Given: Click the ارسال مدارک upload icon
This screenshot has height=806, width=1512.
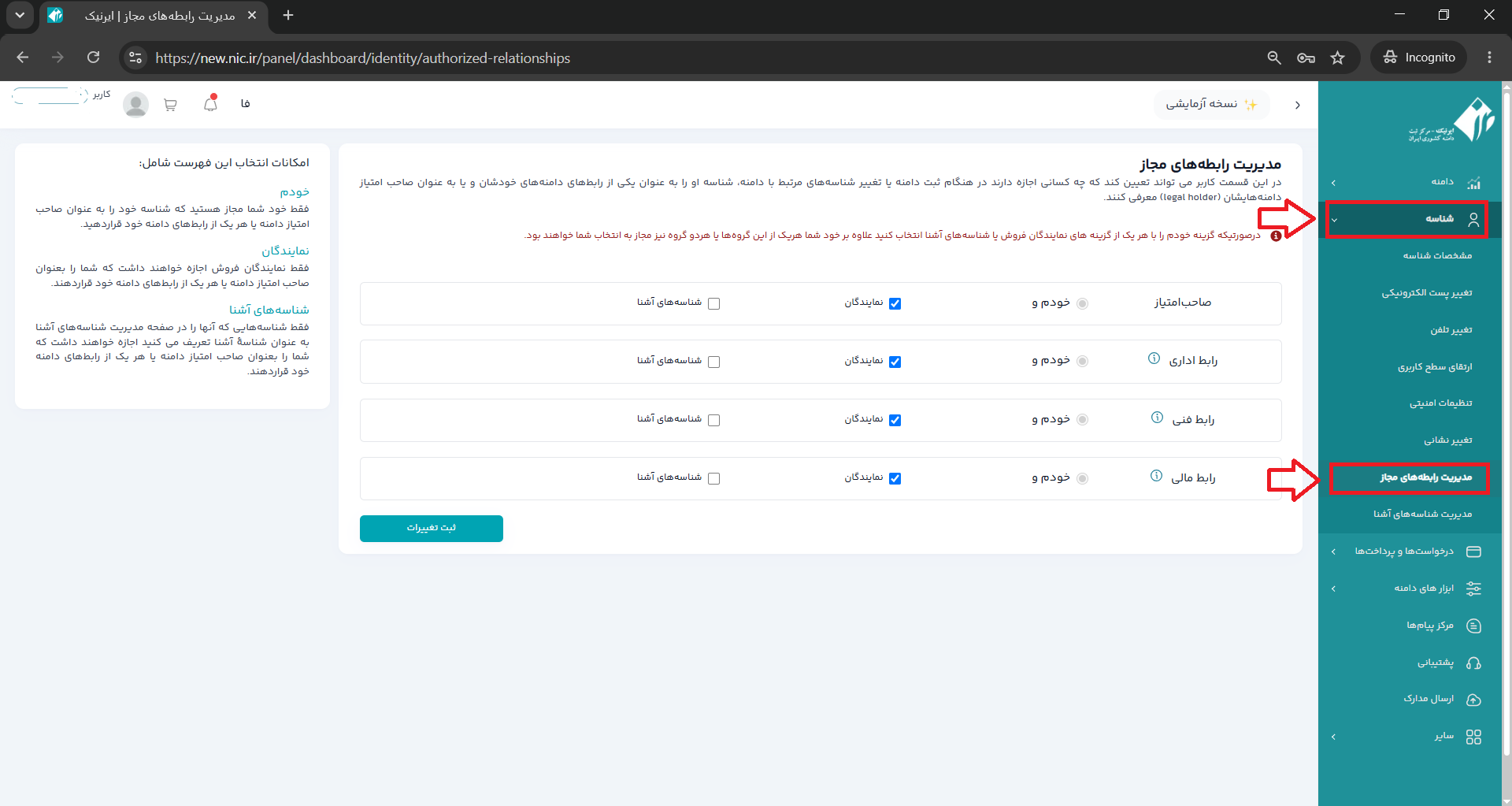Looking at the screenshot, I should click(x=1473, y=699).
